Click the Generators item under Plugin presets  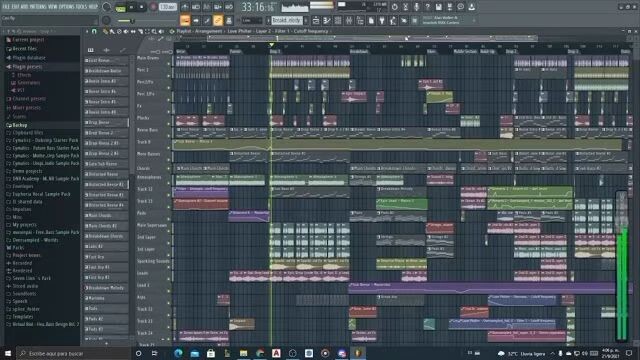tap(29, 83)
